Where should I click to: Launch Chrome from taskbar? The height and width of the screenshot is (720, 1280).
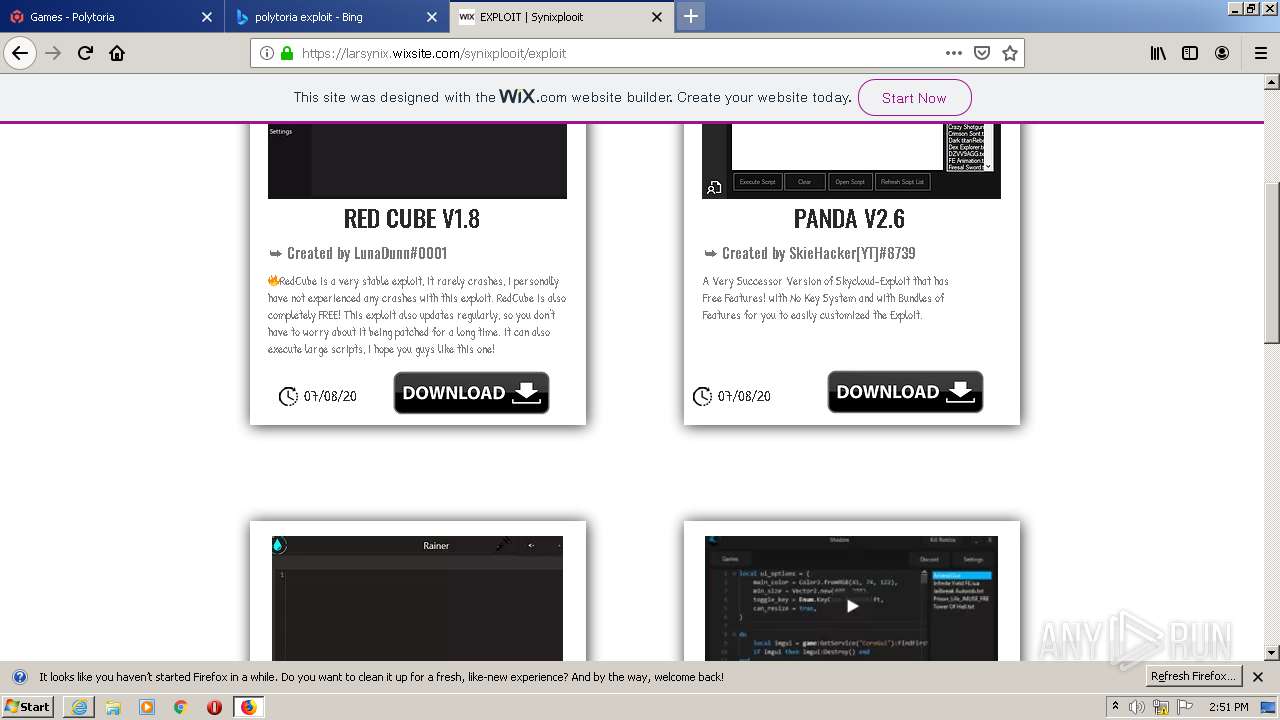[181, 707]
